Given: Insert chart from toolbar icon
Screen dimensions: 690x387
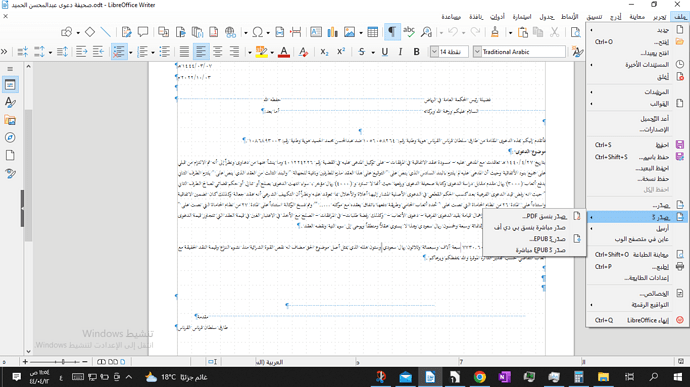Looking at the screenshot, I should click(333, 32).
